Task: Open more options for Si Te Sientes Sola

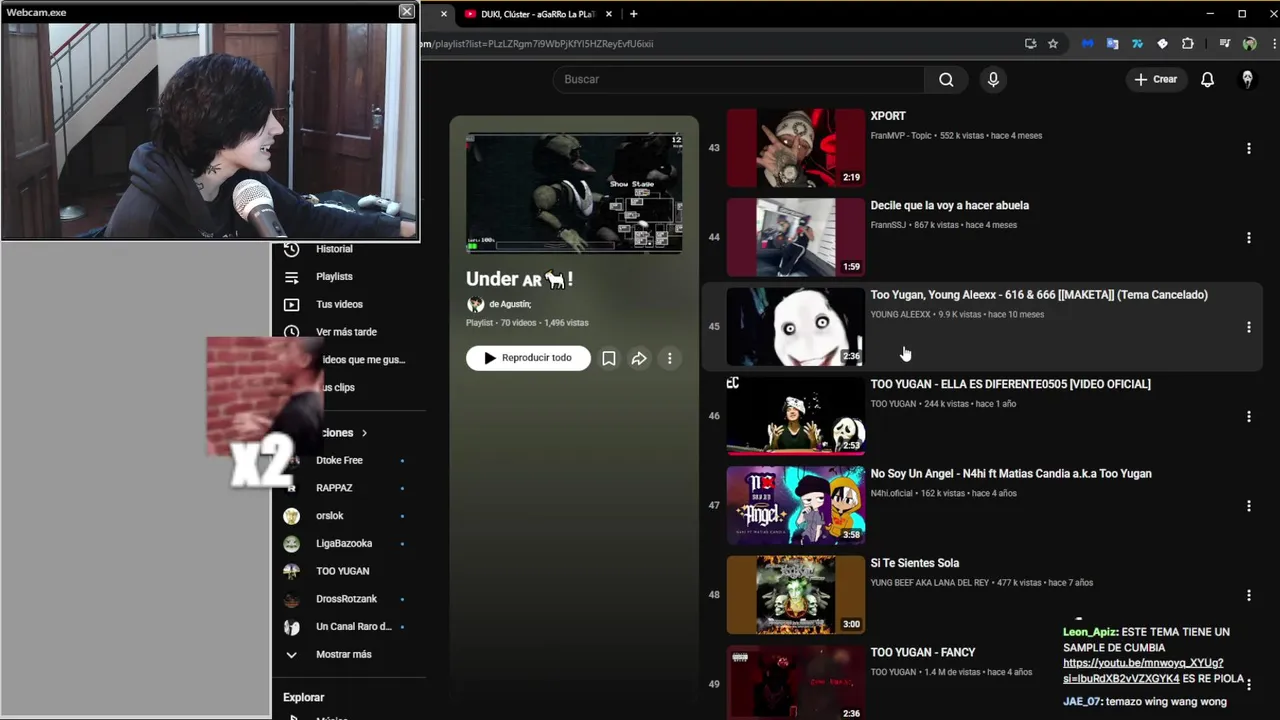Action: point(1248,595)
